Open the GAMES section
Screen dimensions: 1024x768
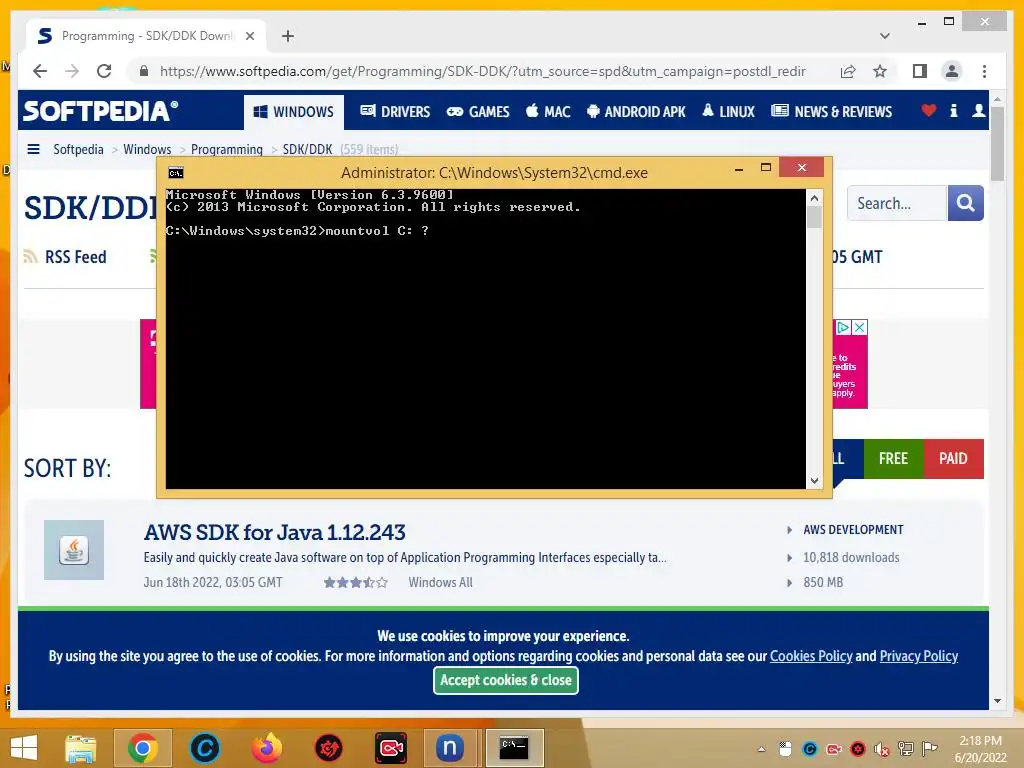pyautogui.click(x=477, y=112)
